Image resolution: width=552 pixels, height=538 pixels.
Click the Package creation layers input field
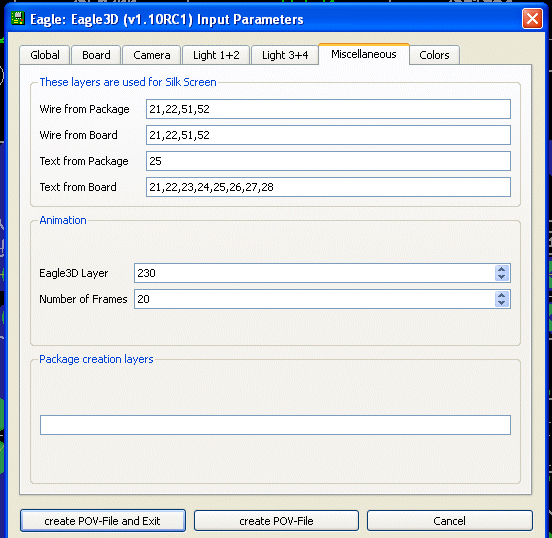pyautogui.click(x=275, y=425)
